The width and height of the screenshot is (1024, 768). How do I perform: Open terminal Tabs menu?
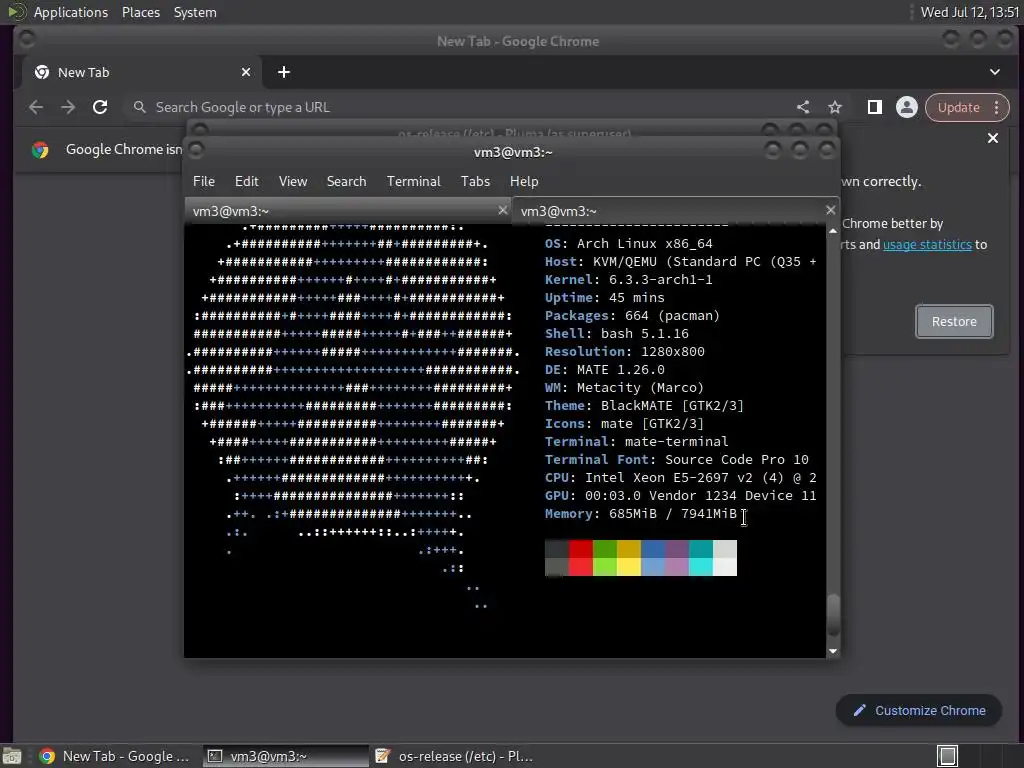[475, 181]
